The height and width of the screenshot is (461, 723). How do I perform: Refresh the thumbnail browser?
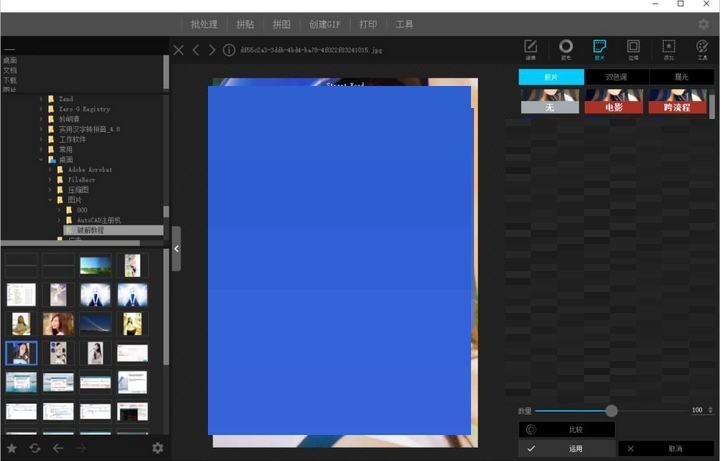pyautogui.click(x=35, y=448)
